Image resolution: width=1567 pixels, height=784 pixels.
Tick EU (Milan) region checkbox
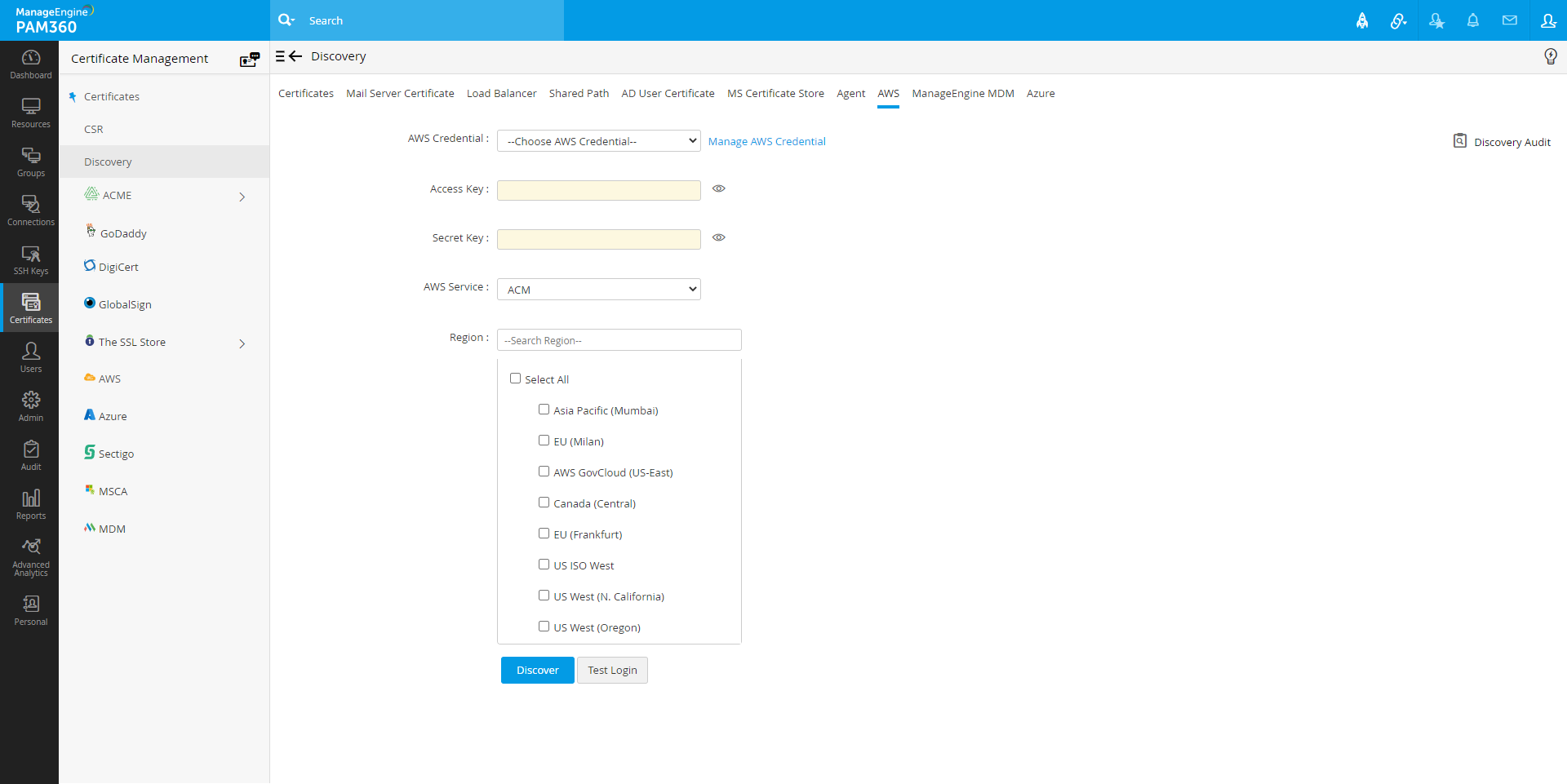pos(544,441)
